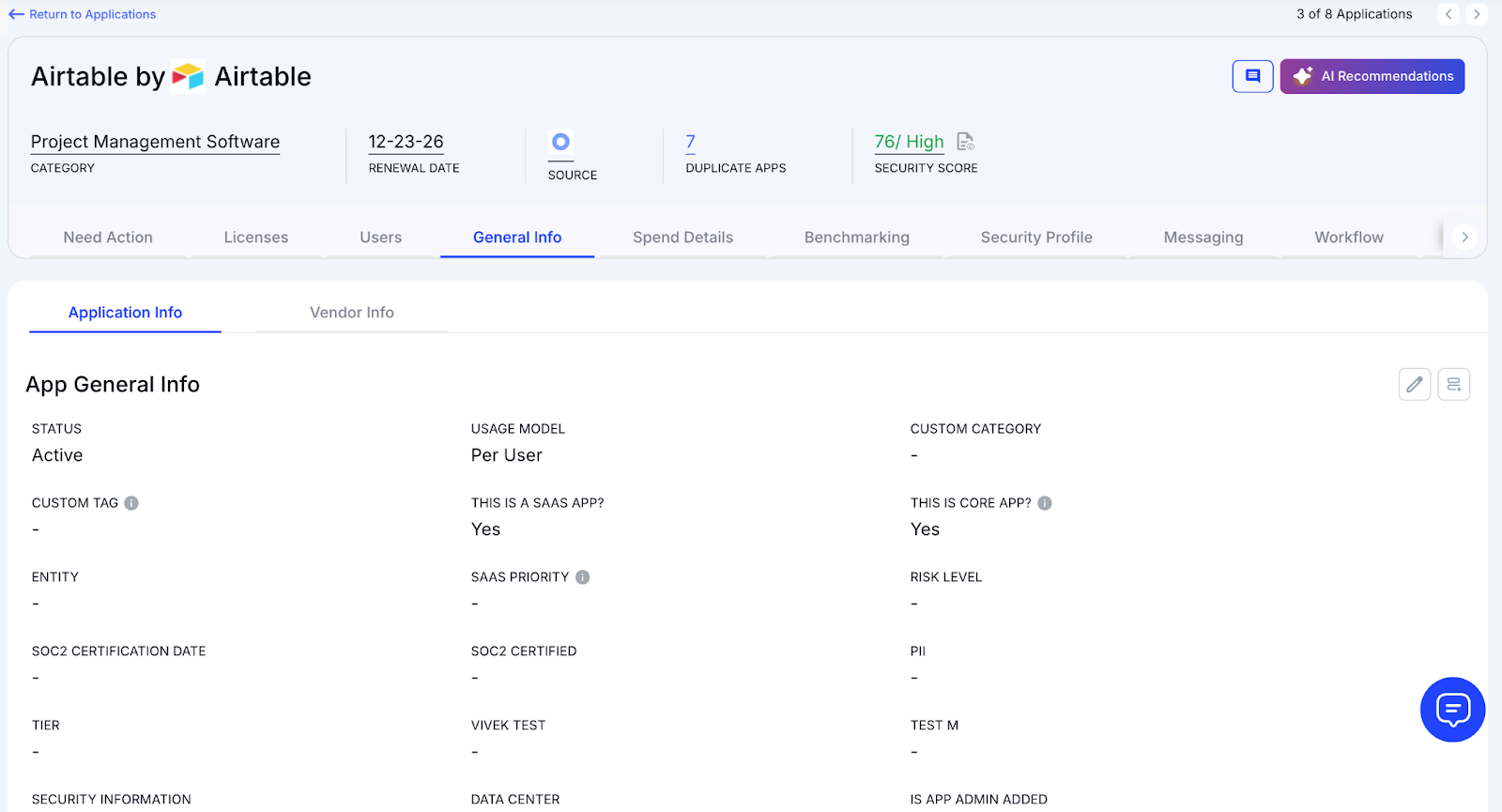Switch to Licenses tab
The width and height of the screenshot is (1502, 812).
[x=256, y=237]
